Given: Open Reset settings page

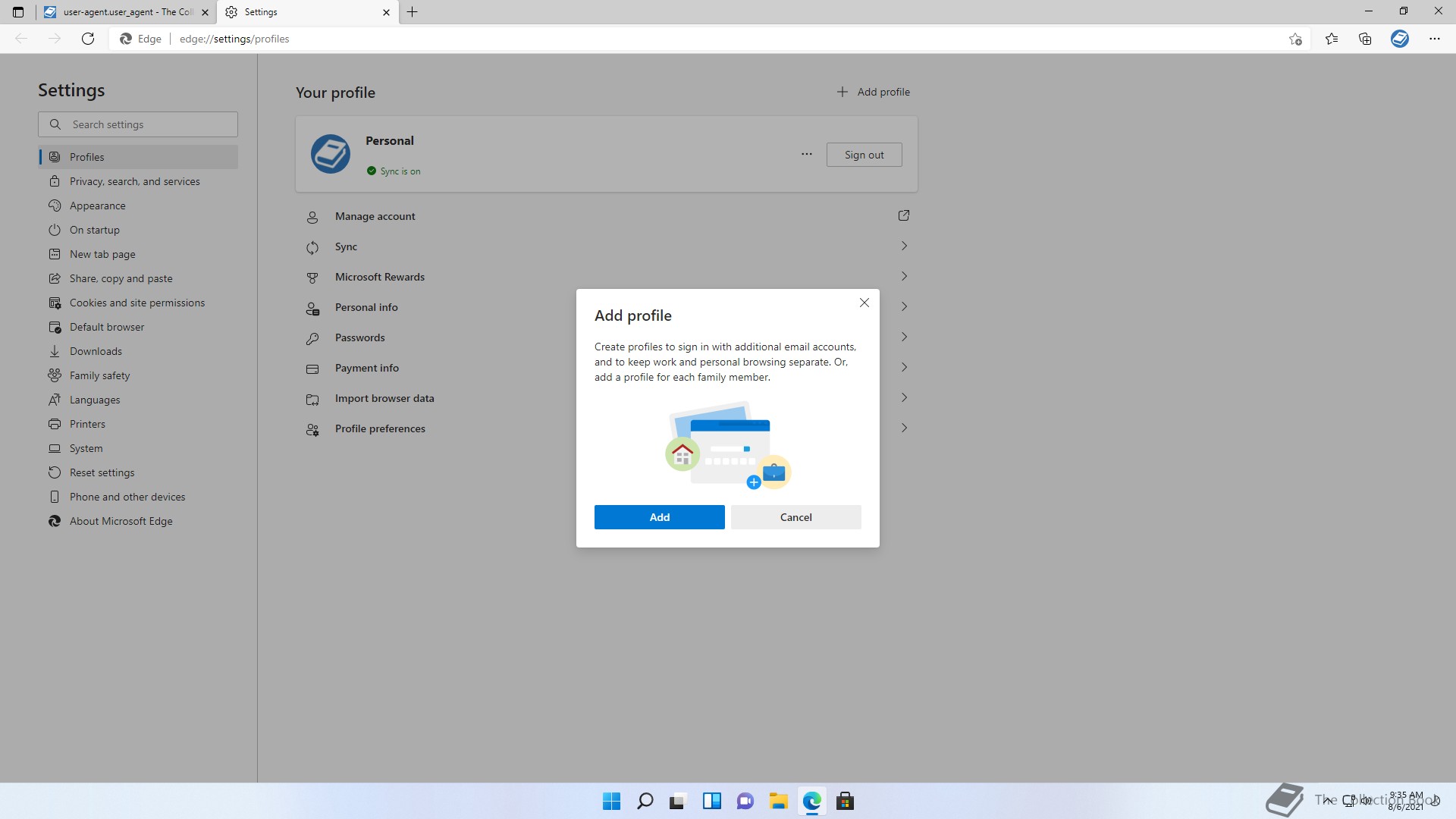Looking at the screenshot, I should coord(138,472).
